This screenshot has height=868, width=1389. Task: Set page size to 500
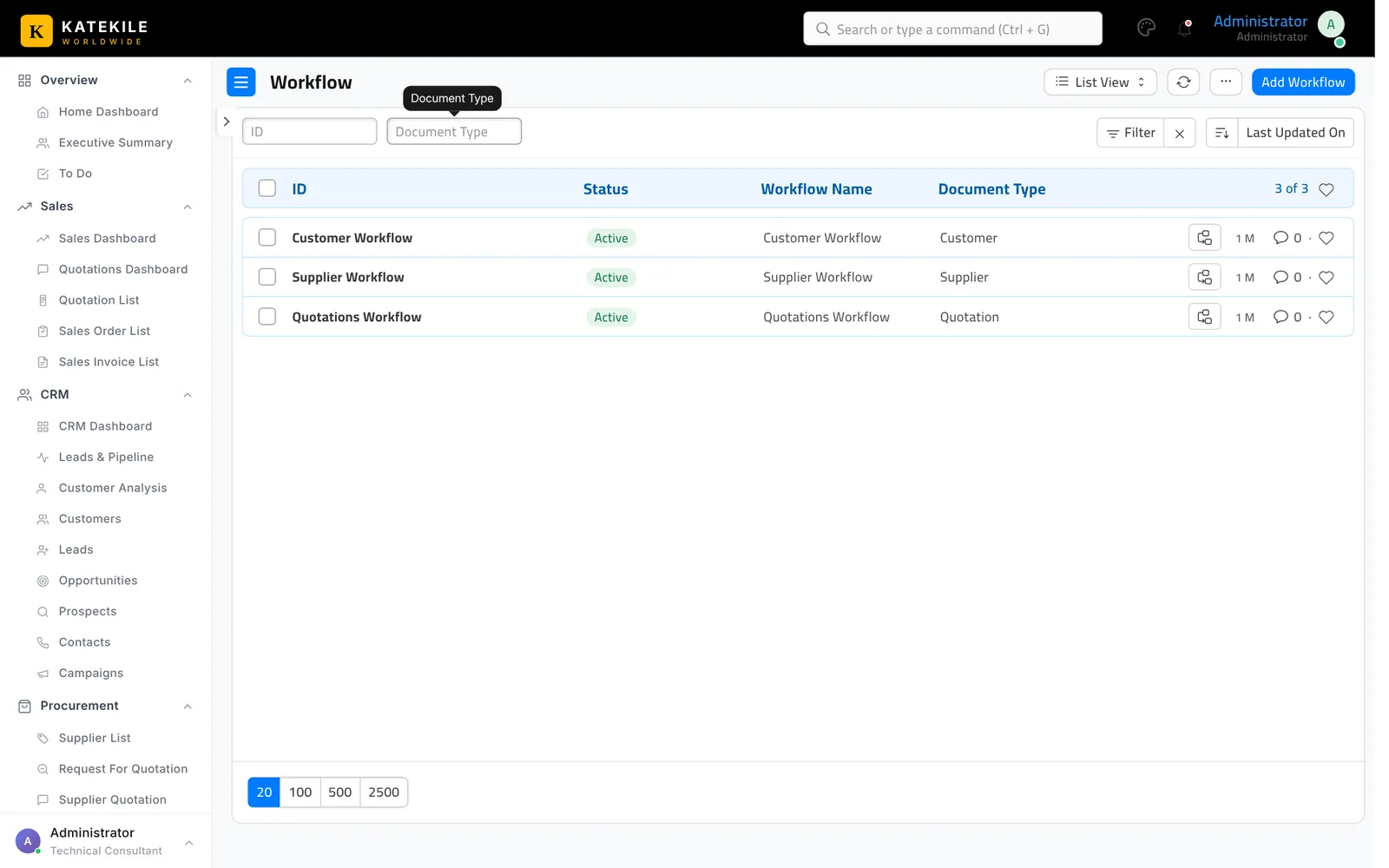point(340,792)
